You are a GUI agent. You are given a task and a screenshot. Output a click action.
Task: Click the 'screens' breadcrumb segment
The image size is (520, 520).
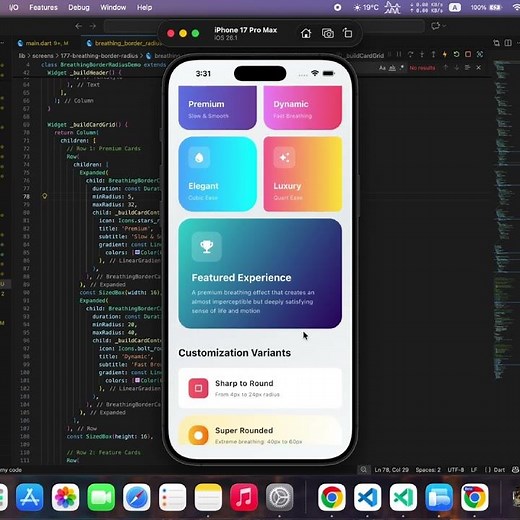(x=43, y=56)
